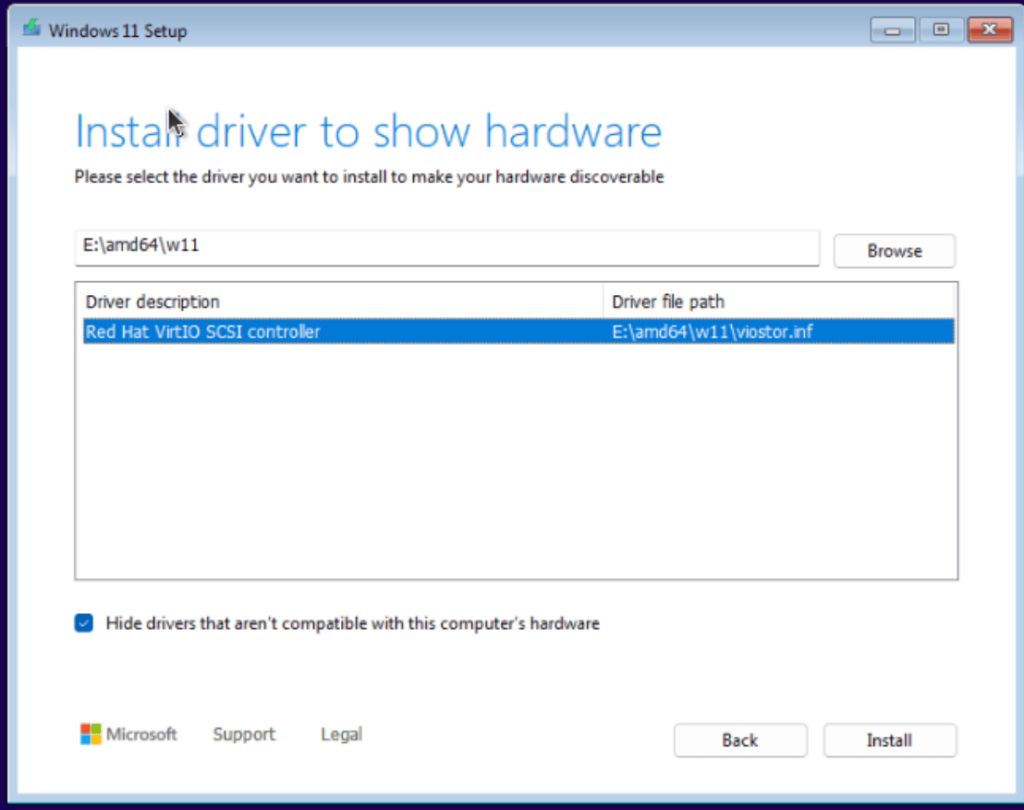The width and height of the screenshot is (1024, 810).
Task: Click the driver folder path field E:\amd64\w11
Action: 447,248
